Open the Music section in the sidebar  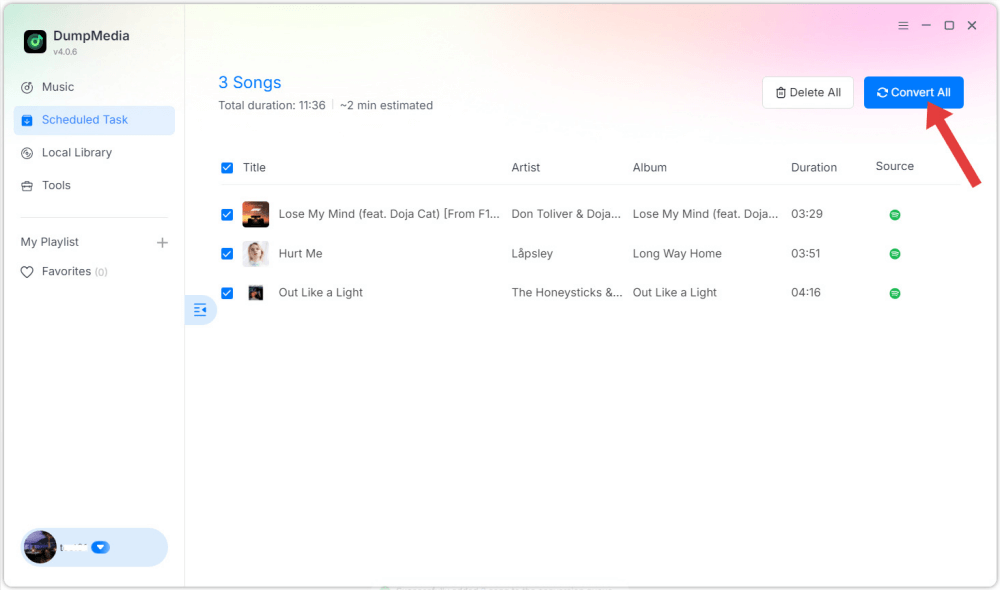[57, 87]
